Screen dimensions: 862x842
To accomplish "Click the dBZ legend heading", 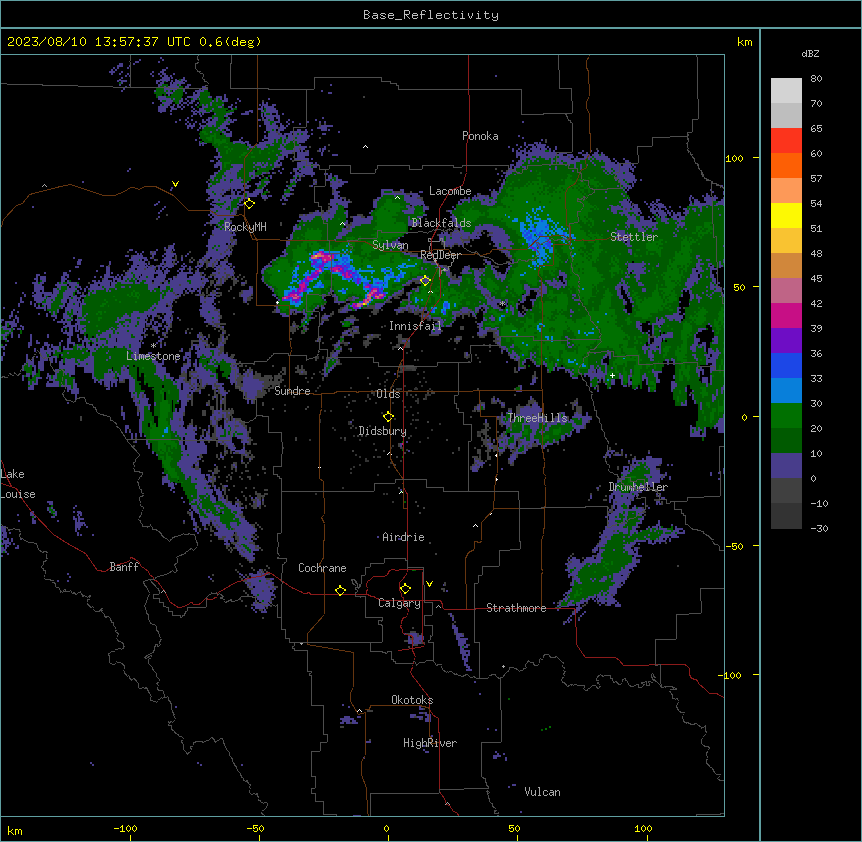I will tap(810, 53).
